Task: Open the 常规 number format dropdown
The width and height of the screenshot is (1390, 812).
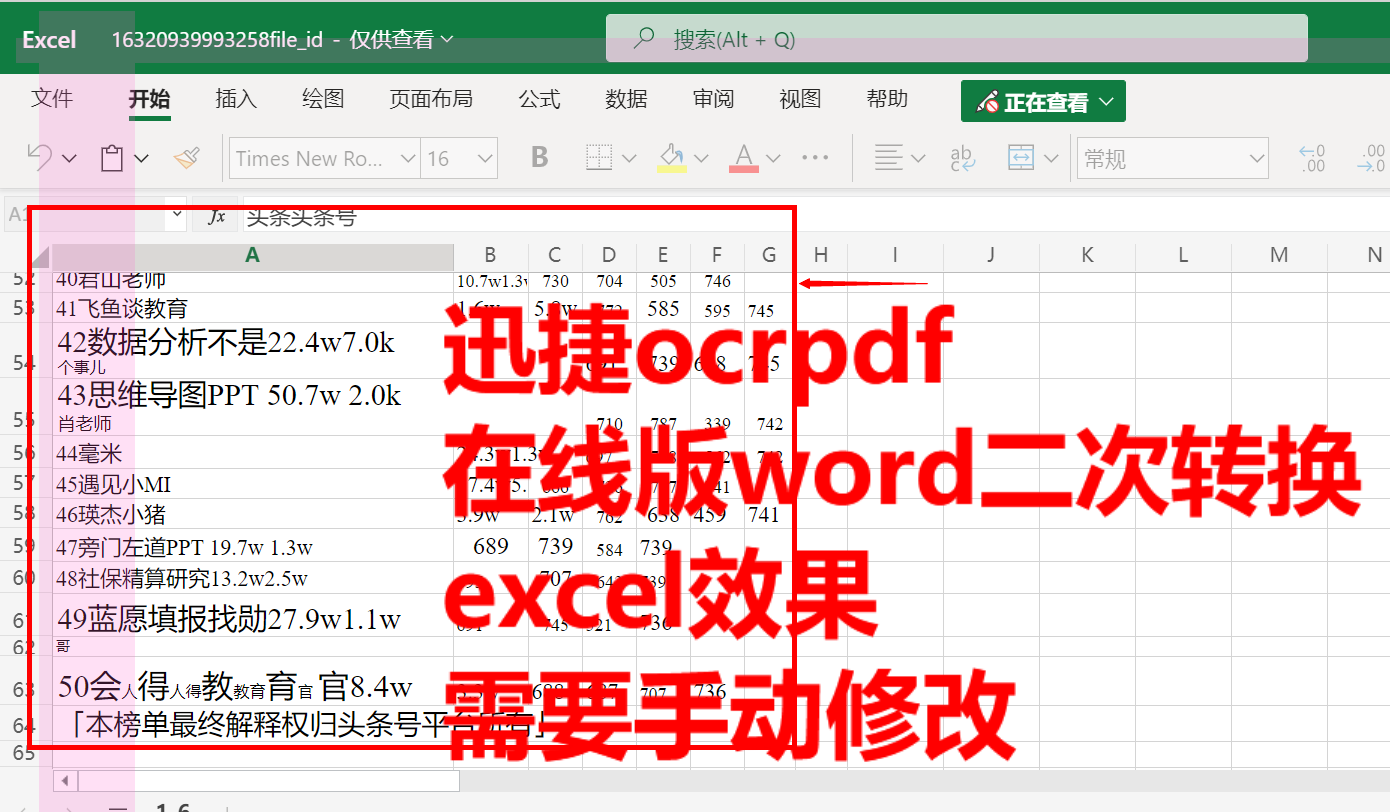Action: tap(1173, 158)
